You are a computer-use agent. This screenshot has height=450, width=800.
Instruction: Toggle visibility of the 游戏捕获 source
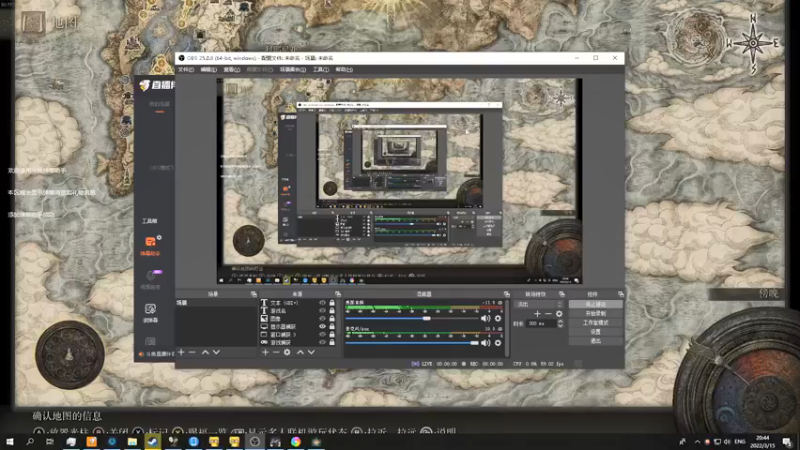[322, 342]
